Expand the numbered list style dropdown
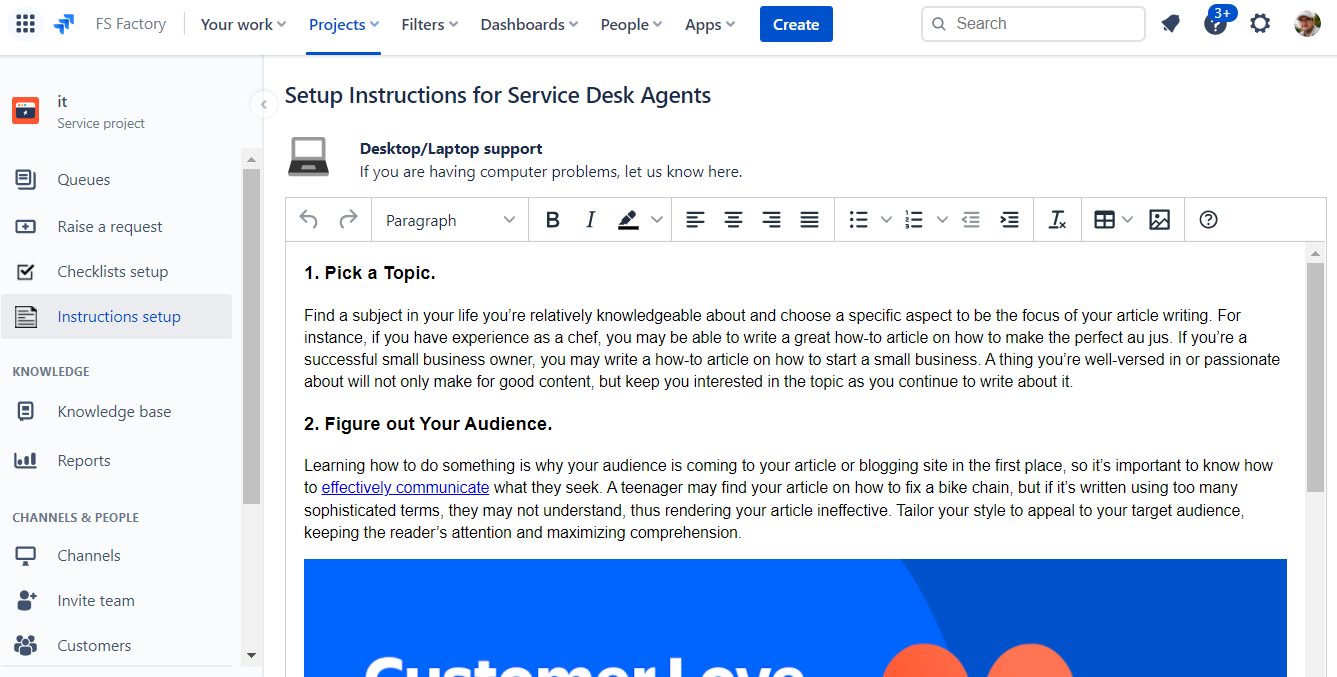 pos(942,220)
